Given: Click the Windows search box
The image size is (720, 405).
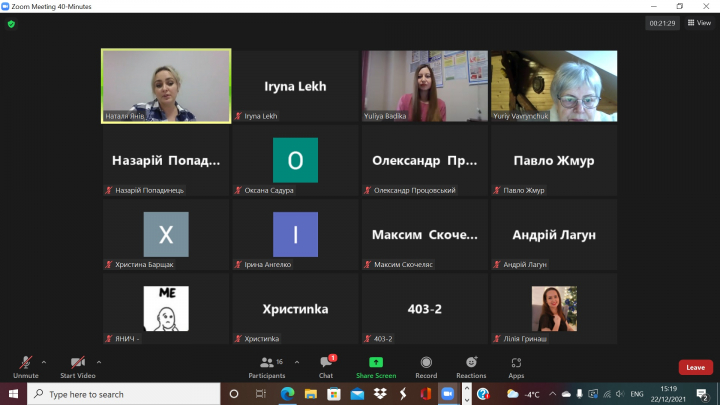Looking at the screenshot, I should tap(130, 394).
